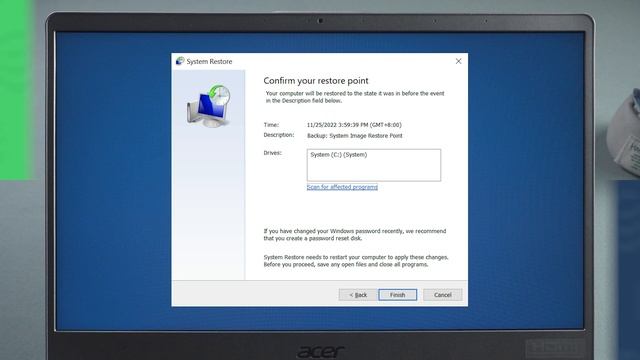Screen dimensions: 640x360
Task: Click the restart your computer notice text
Action: pyautogui.click(x=356, y=261)
